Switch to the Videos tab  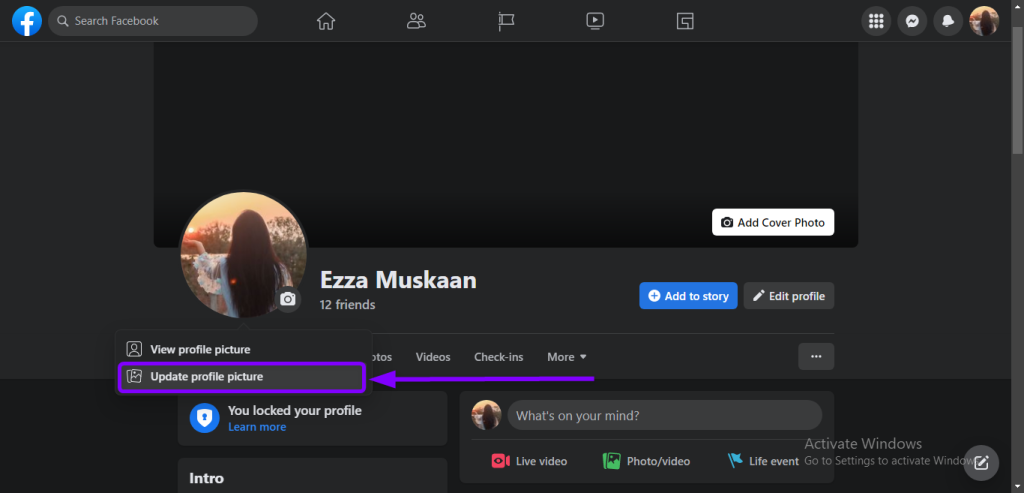433,357
